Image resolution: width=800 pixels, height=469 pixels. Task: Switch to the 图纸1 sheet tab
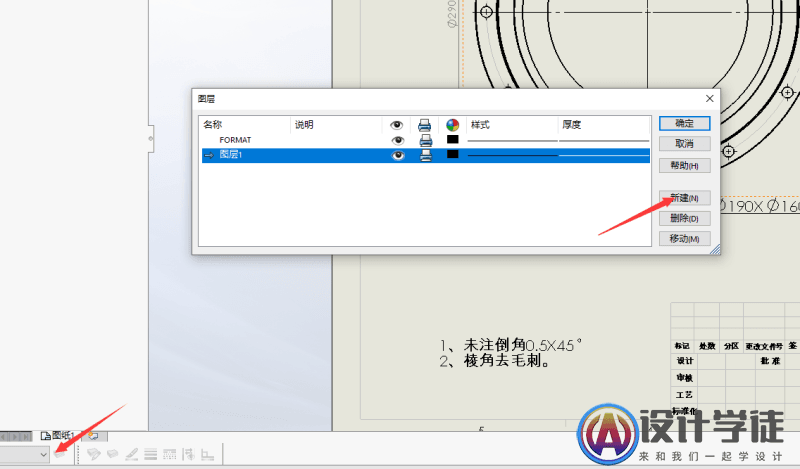[58, 436]
